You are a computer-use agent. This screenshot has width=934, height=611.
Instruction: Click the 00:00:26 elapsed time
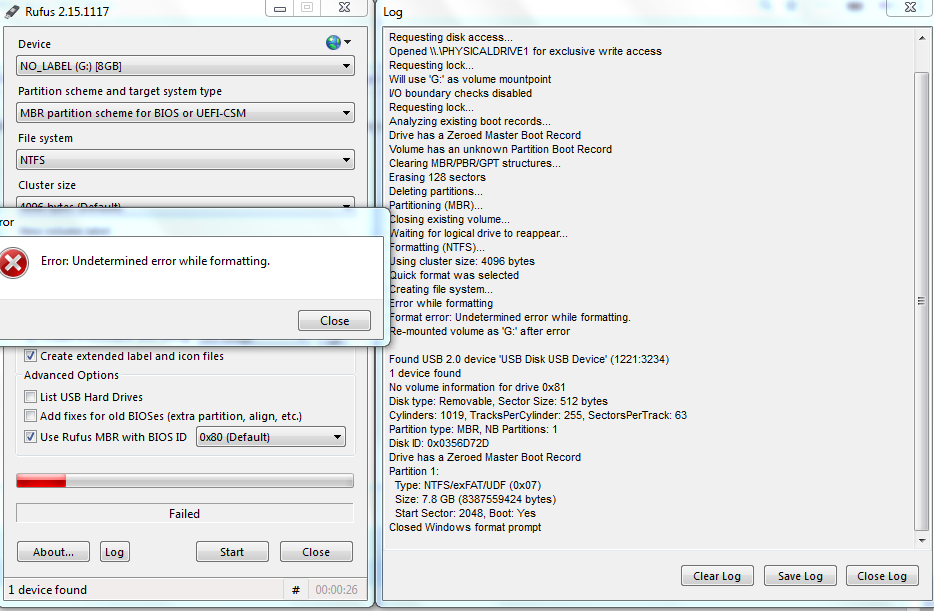337,590
